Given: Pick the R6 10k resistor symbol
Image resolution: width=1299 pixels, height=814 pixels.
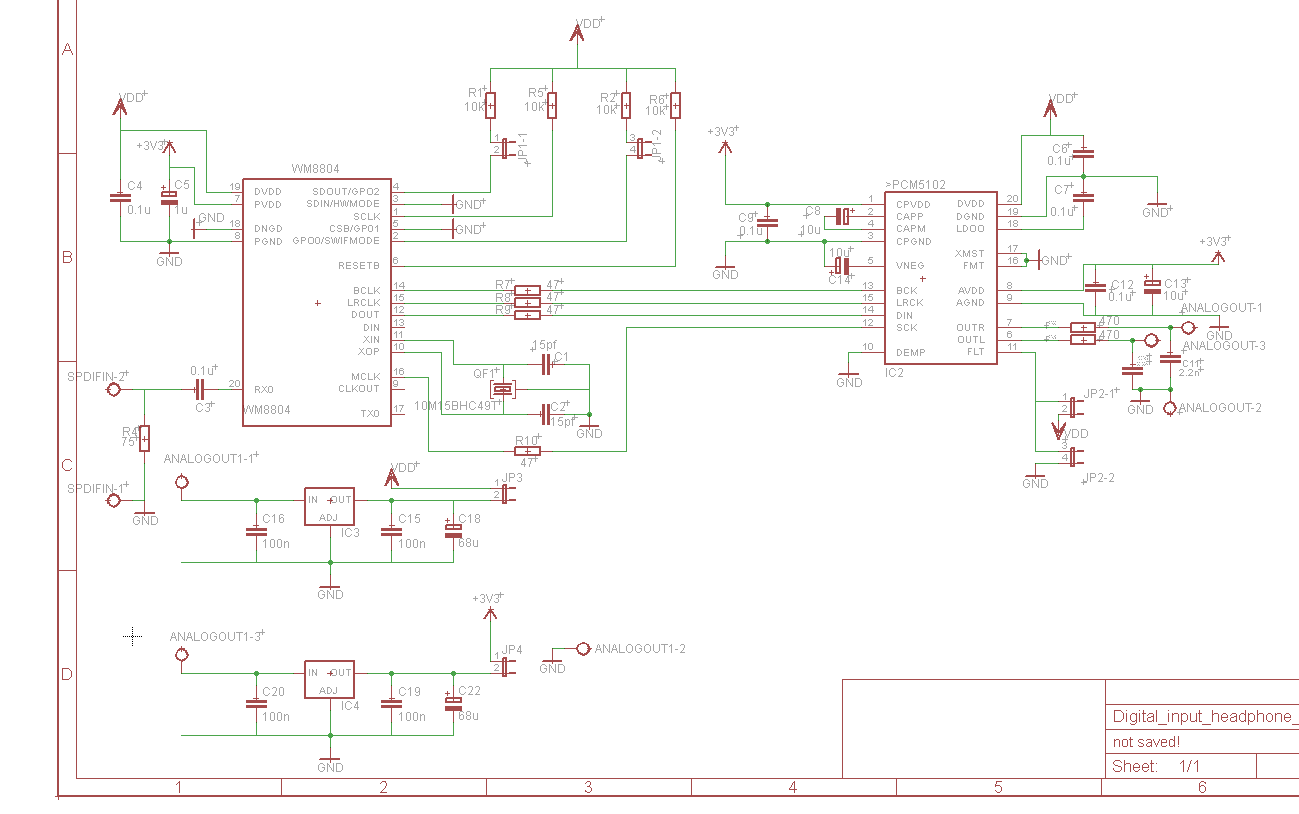Looking at the screenshot, I should click(x=676, y=105).
